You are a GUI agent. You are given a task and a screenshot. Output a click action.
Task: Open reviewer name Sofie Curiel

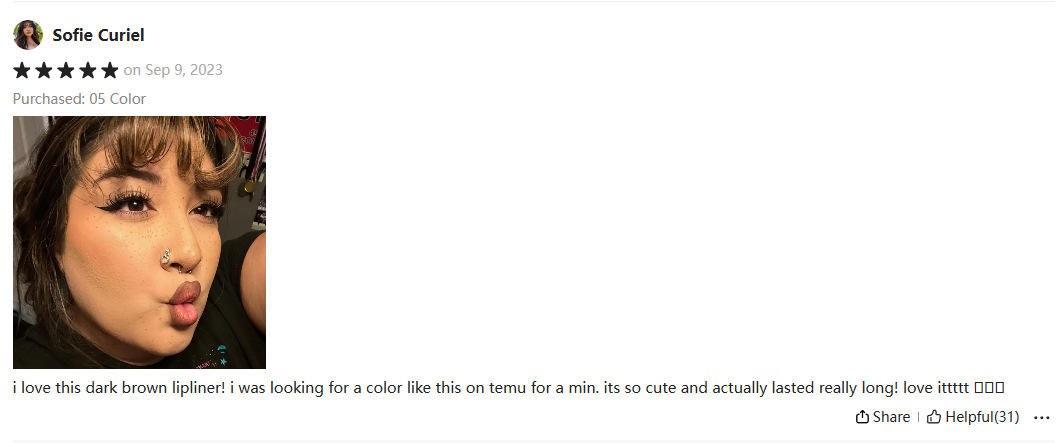click(x=98, y=36)
